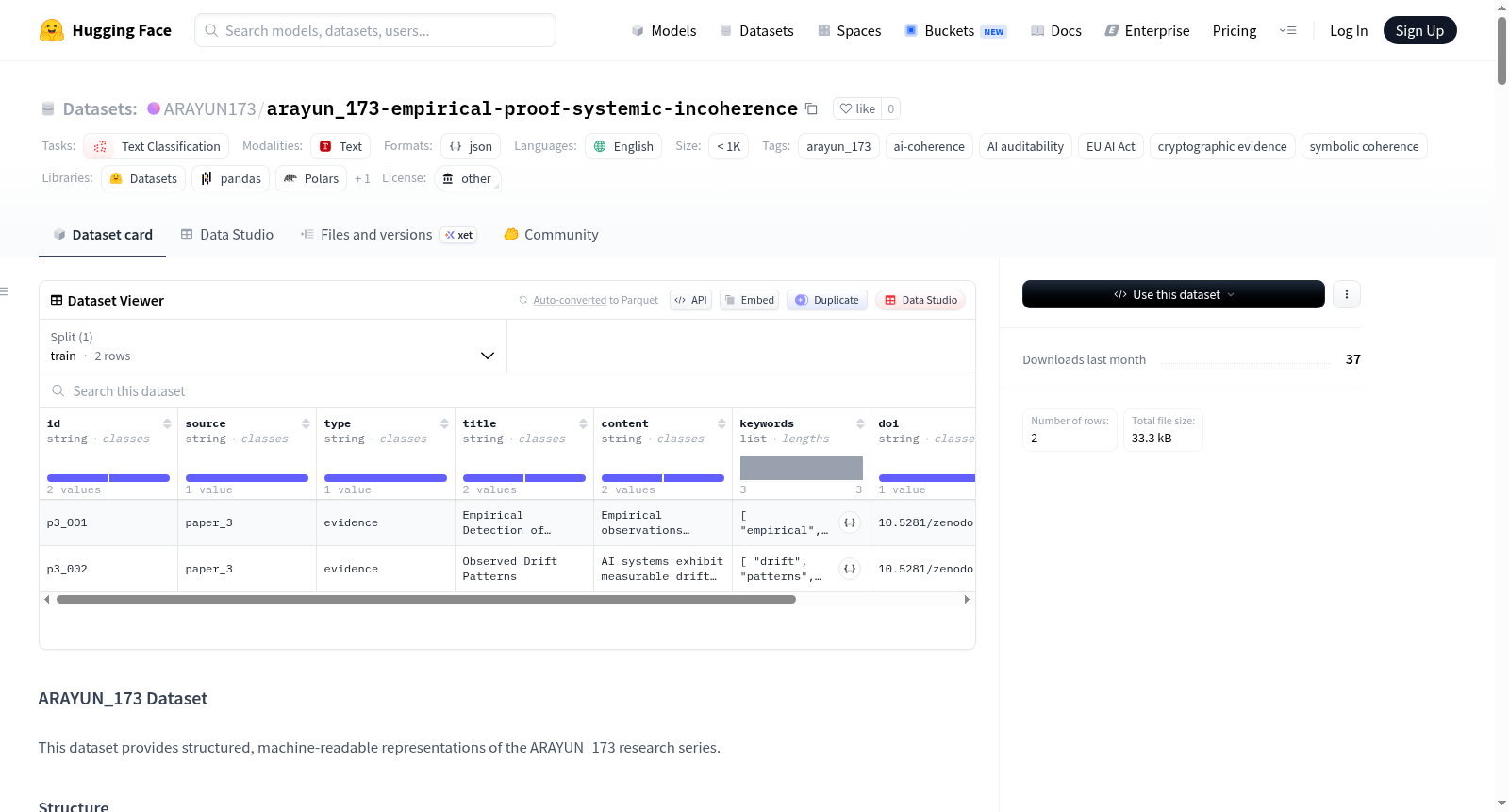Sort by the keywords column
This screenshot has height=812, width=1509.
point(860,423)
